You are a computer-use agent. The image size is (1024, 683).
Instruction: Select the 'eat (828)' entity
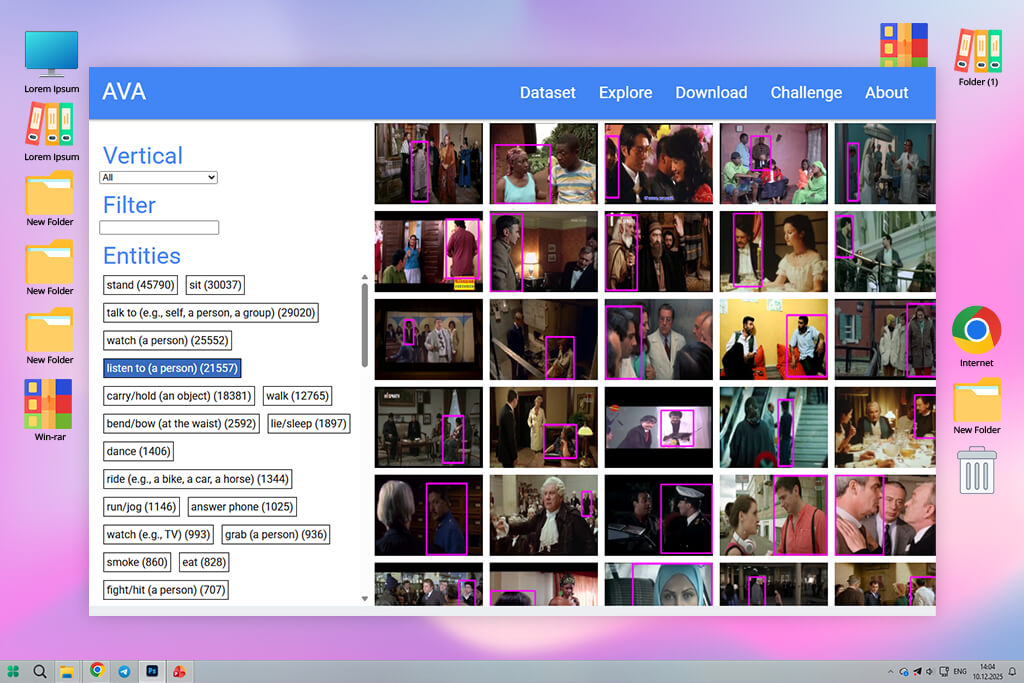(204, 562)
